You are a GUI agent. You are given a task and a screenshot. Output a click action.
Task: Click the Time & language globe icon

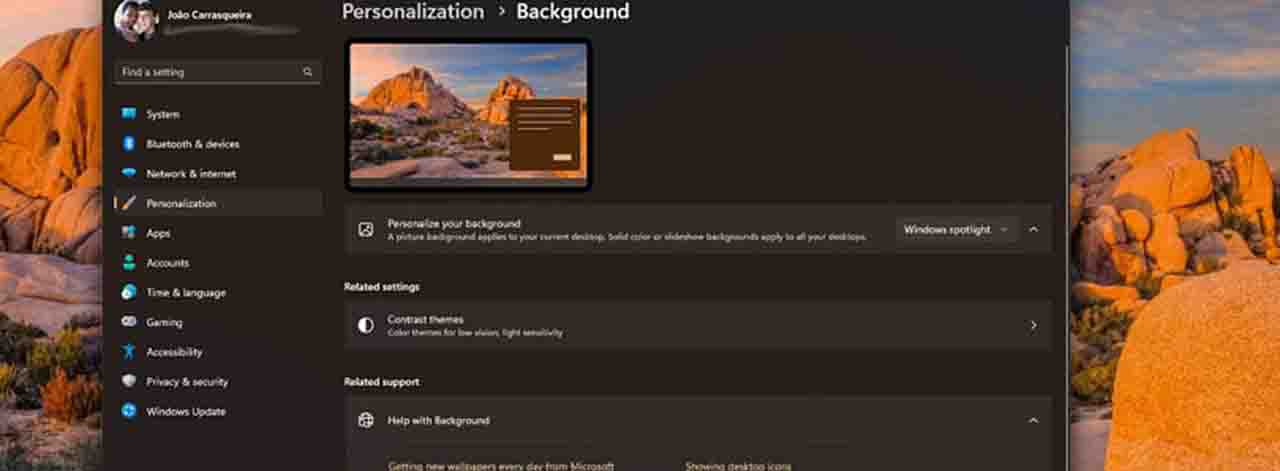pos(129,292)
